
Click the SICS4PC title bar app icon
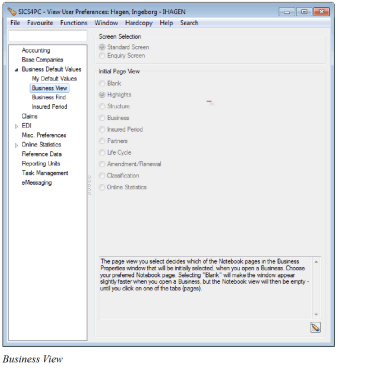click(12, 12)
